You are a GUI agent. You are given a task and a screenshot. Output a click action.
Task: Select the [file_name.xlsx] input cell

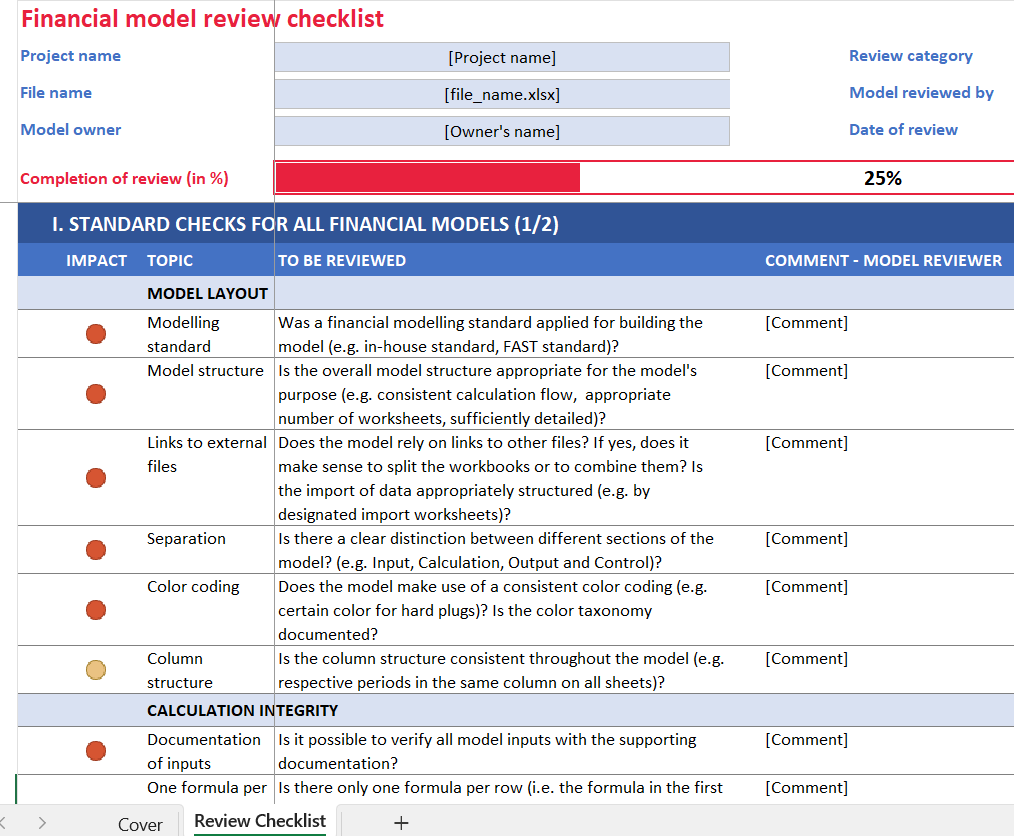502,94
